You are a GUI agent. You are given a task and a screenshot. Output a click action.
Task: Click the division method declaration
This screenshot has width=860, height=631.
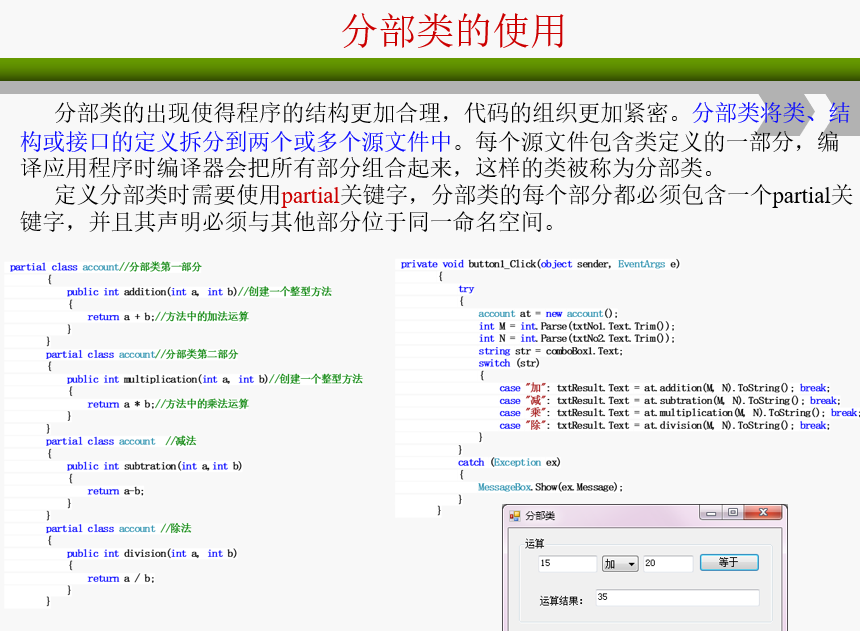pos(152,553)
